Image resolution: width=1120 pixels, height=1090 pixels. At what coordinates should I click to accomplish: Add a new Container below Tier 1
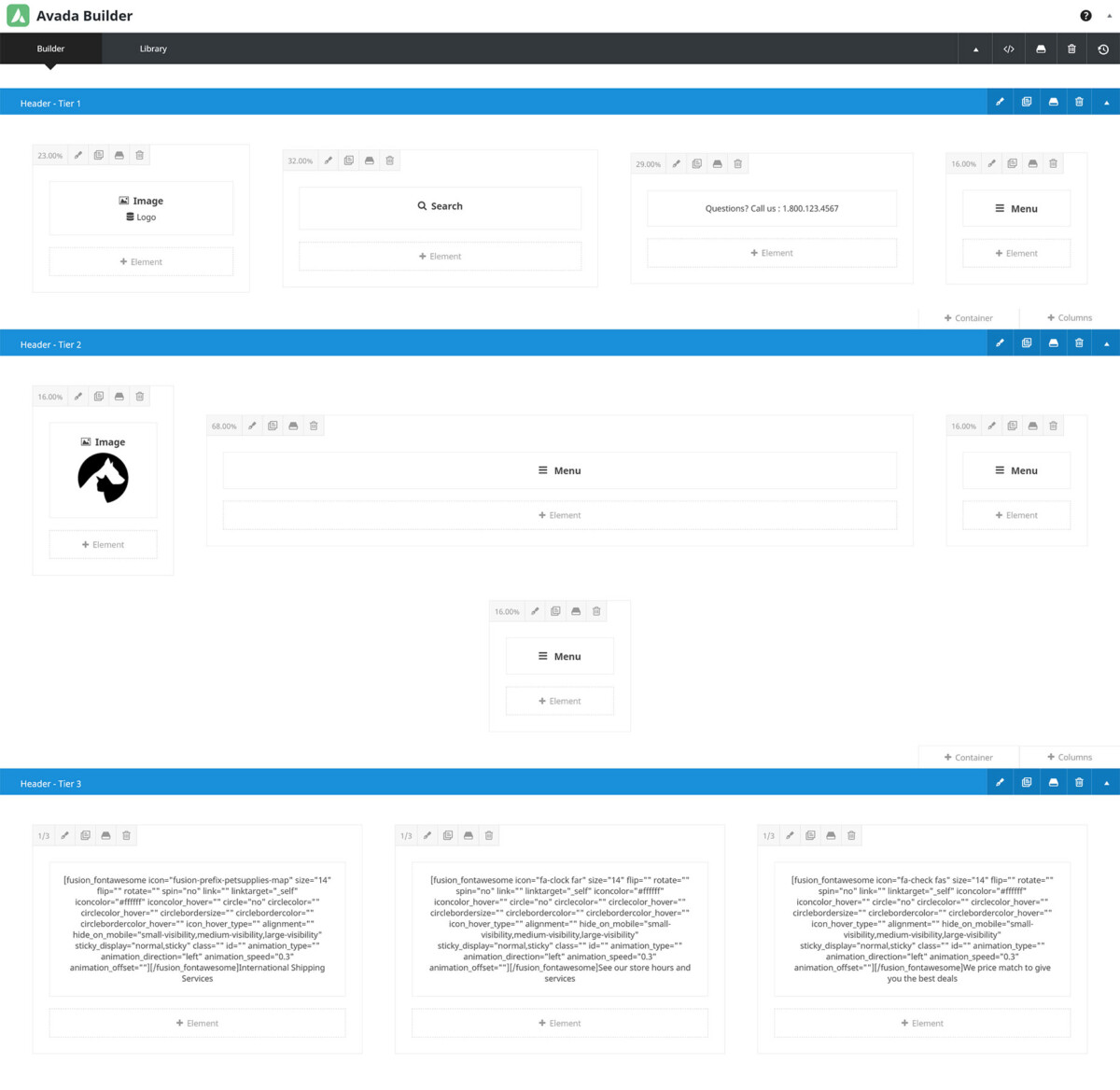click(968, 317)
